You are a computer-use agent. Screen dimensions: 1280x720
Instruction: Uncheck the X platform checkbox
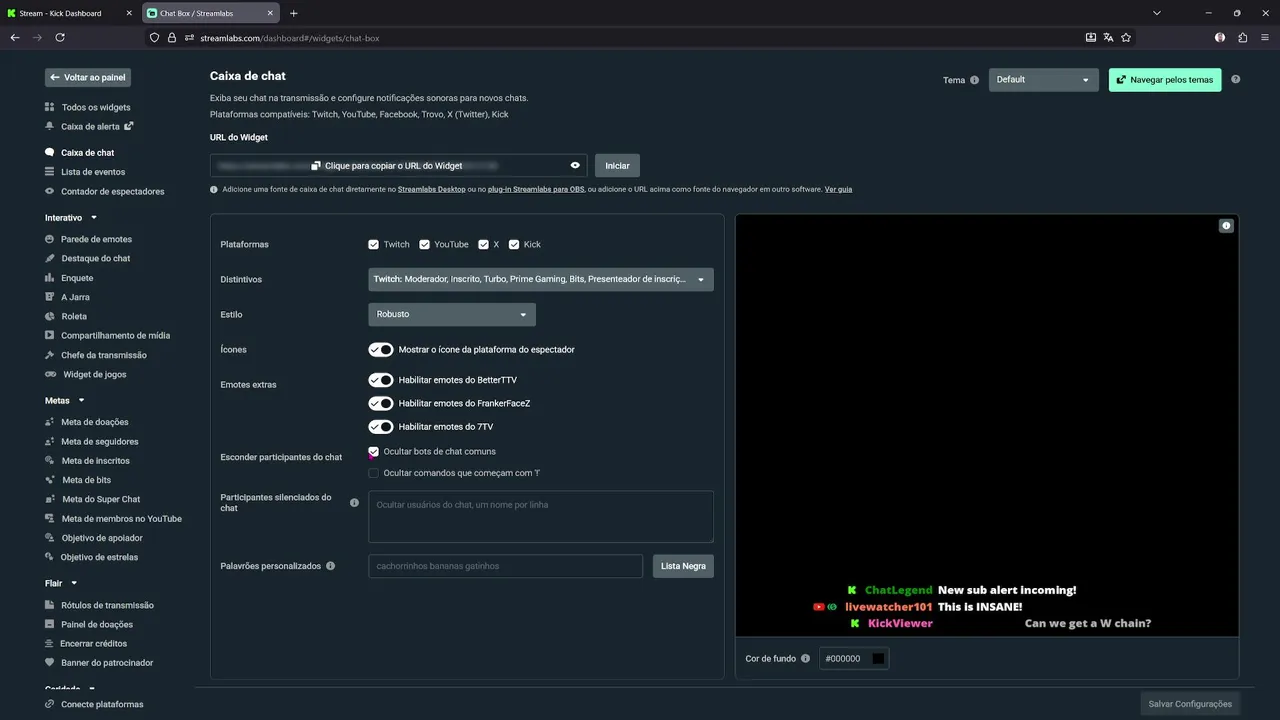tap(483, 244)
